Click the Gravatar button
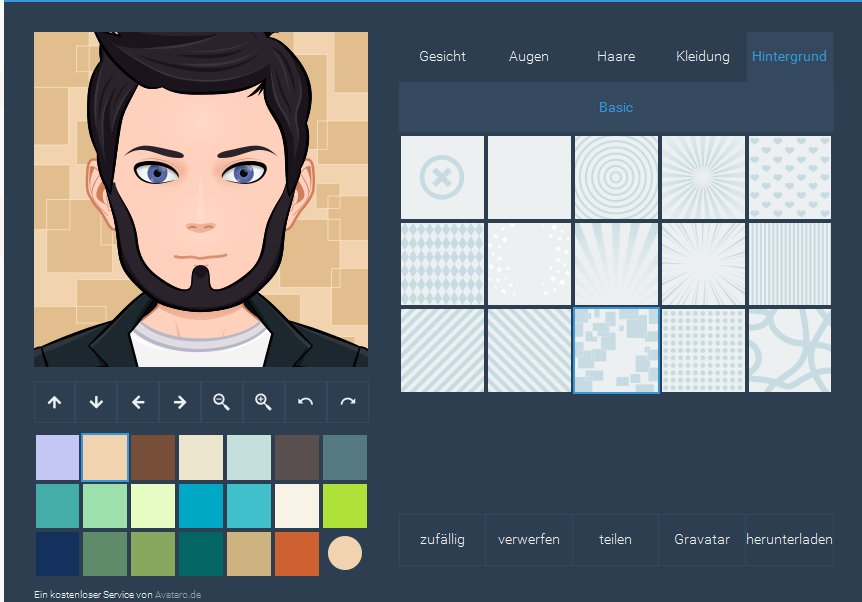 (702, 540)
